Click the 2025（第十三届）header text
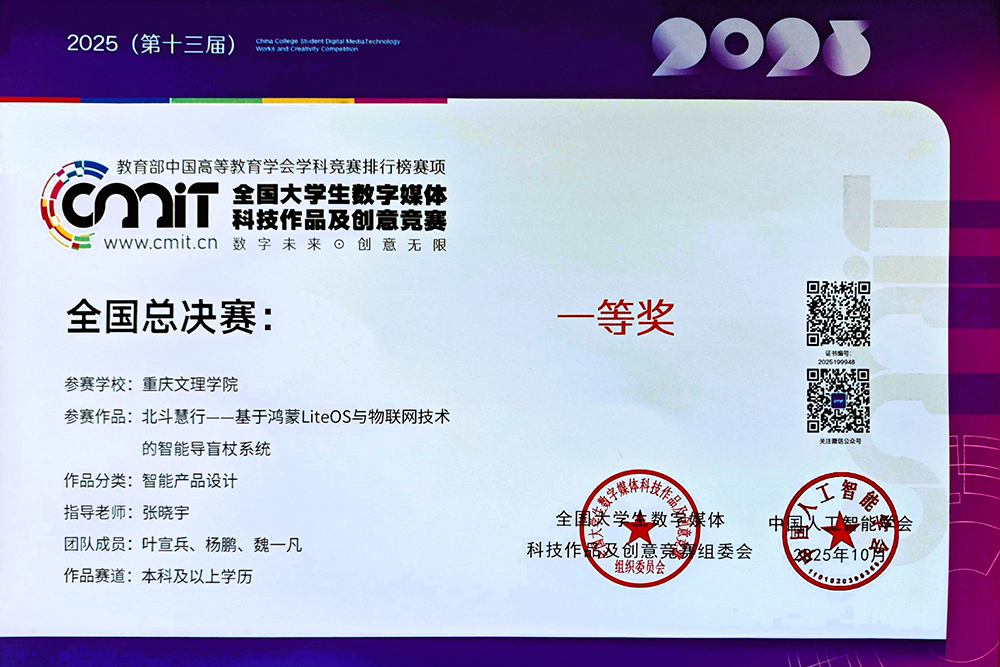 (150, 44)
